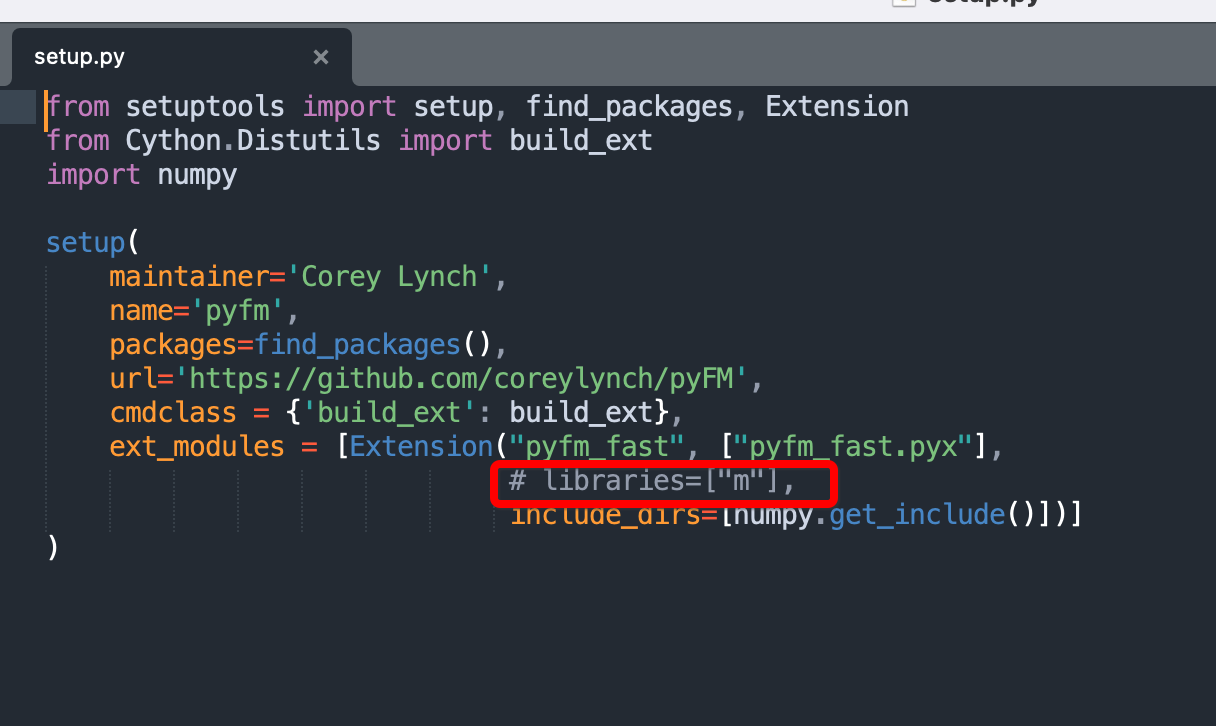Click the packages=find_packages() line
This screenshot has width=1216, height=726.
309,345
